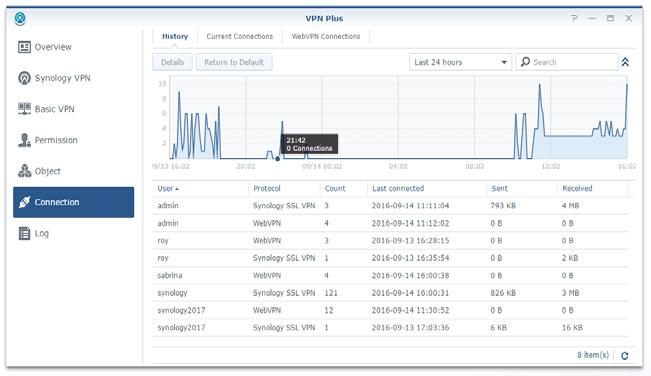651x376 pixels.
Task: Click the VPN Plus app logo icon
Action: point(20,18)
